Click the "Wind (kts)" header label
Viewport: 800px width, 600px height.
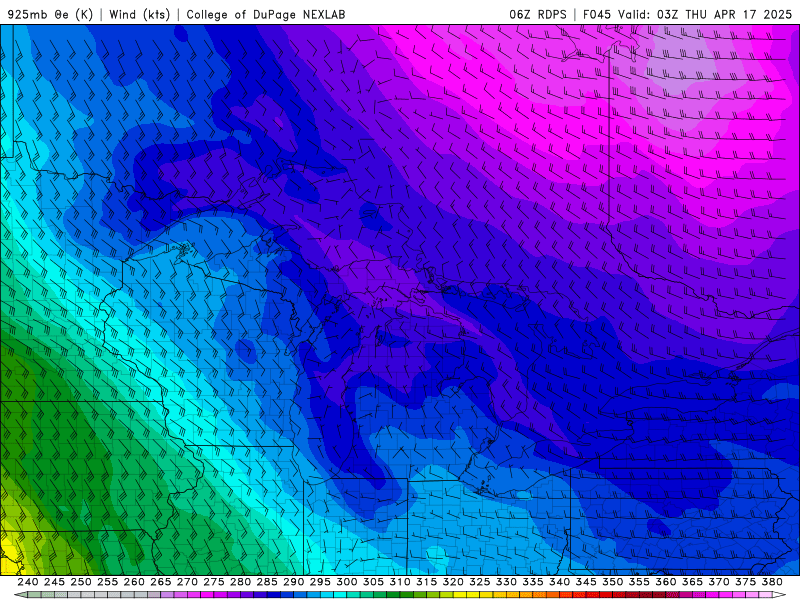[139, 14]
